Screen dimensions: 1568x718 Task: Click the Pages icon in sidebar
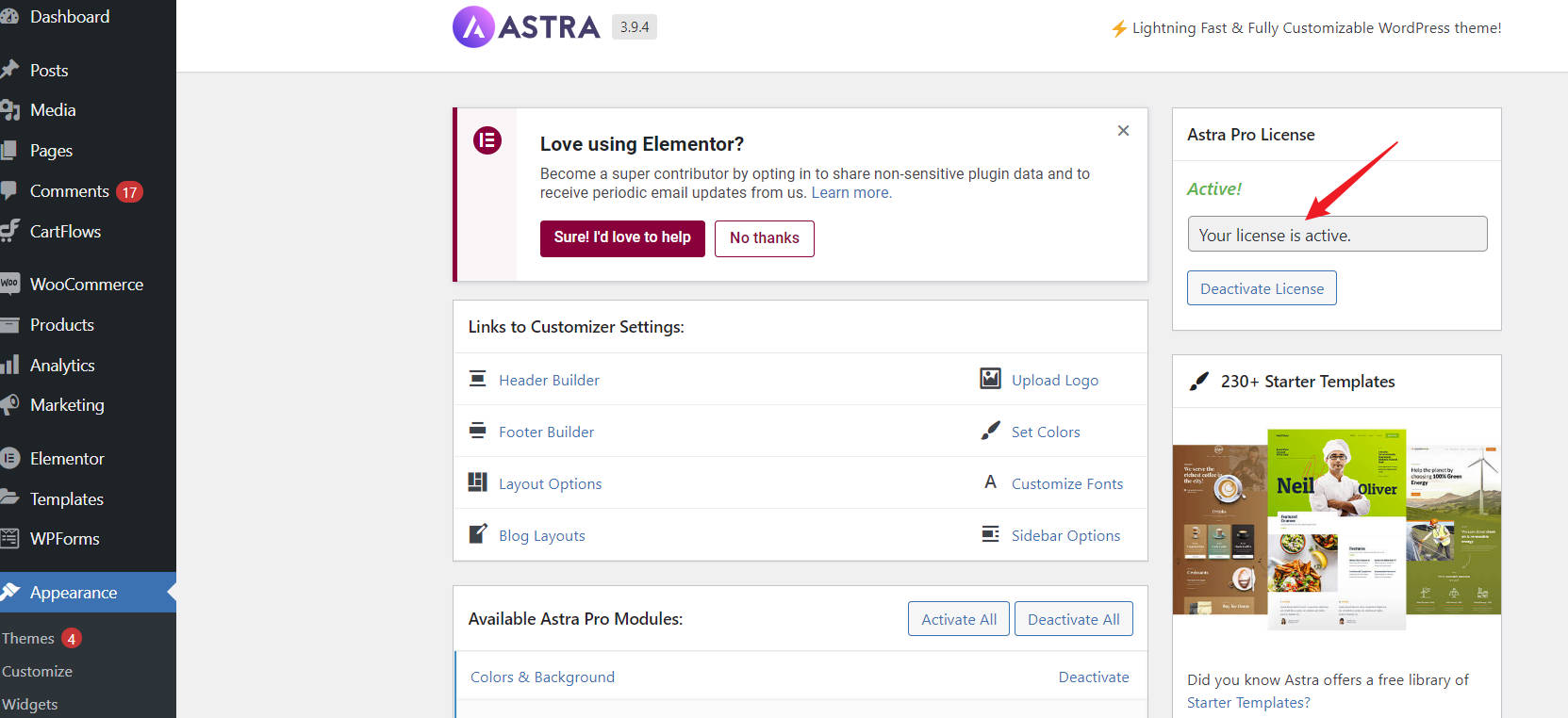[8, 150]
